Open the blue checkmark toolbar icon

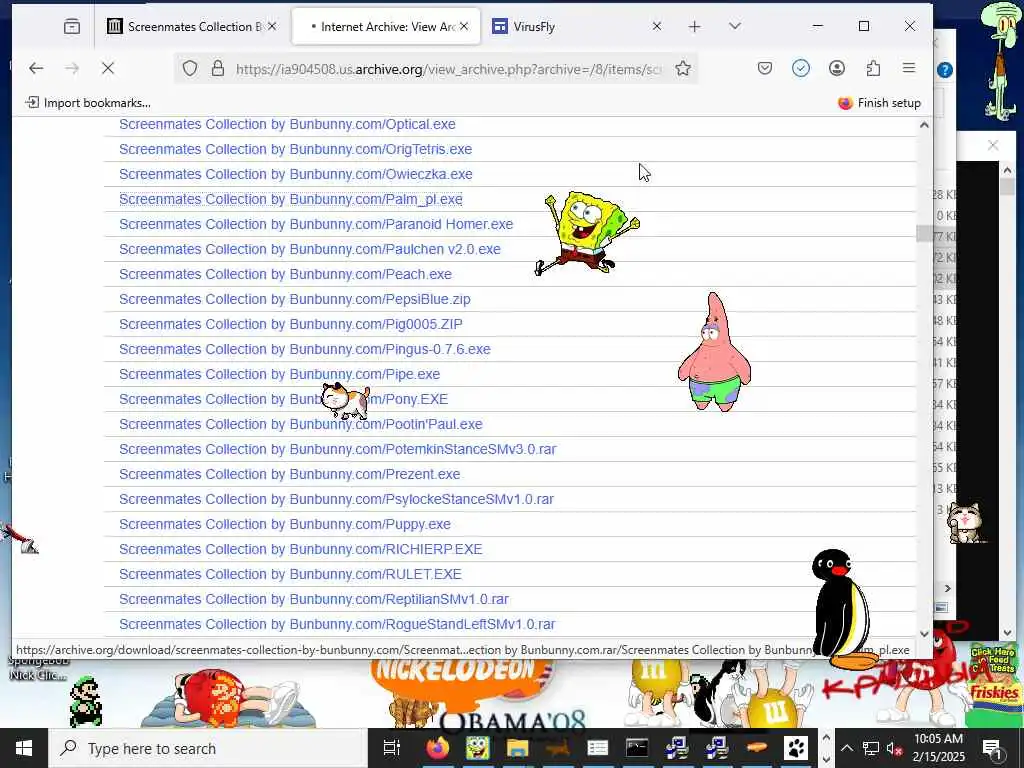pyautogui.click(x=801, y=68)
